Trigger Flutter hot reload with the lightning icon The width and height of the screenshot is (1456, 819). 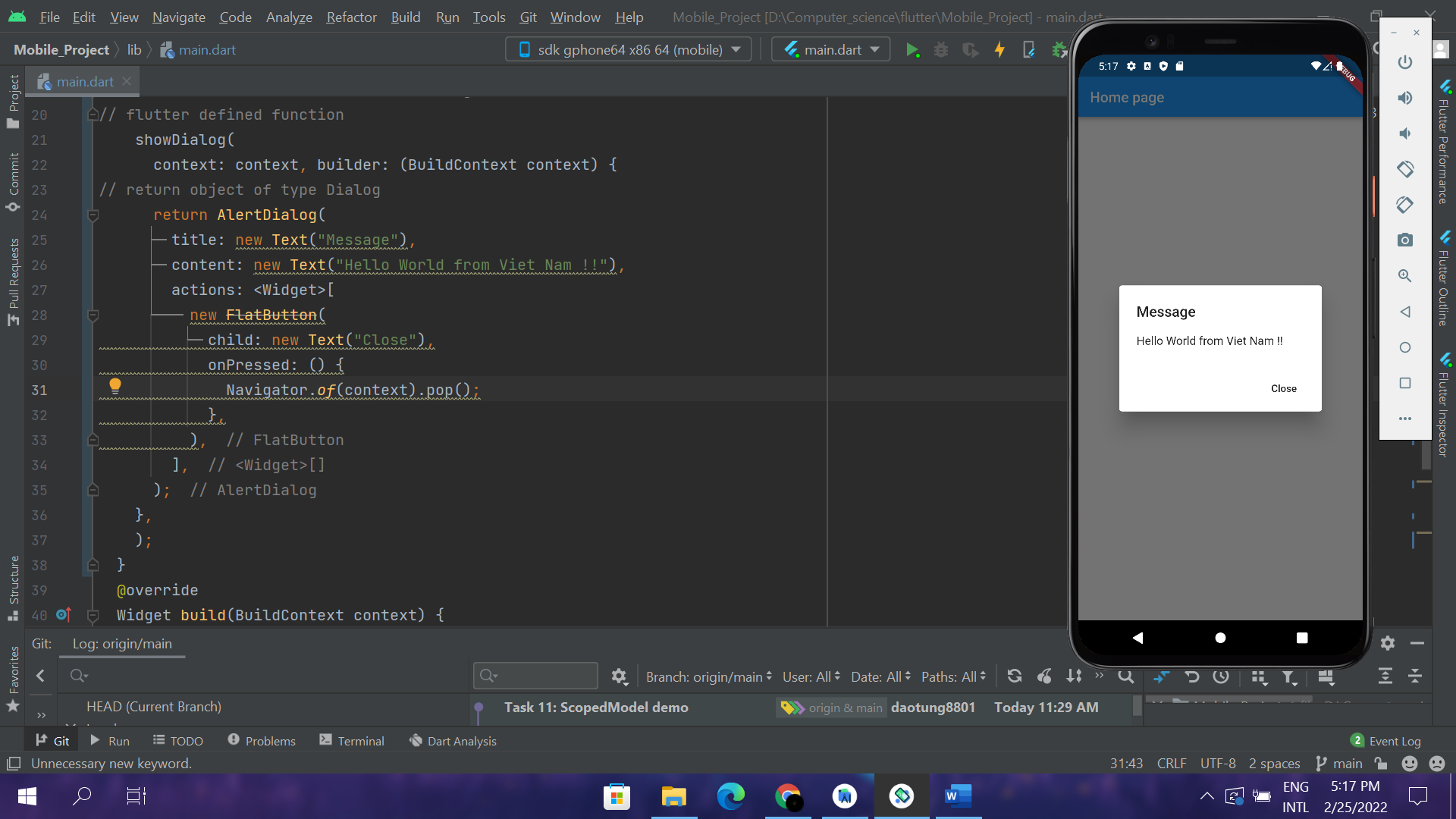point(999,49)
